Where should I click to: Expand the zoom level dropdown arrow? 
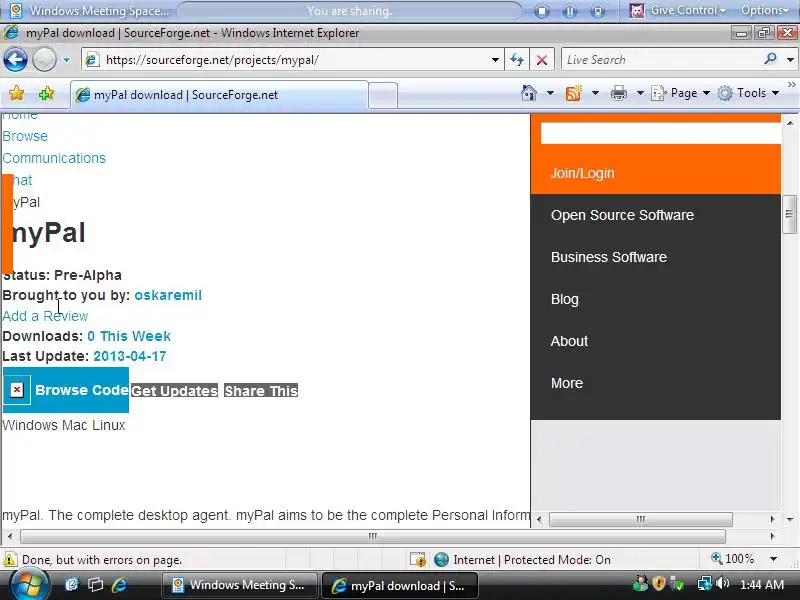point(774,559)
